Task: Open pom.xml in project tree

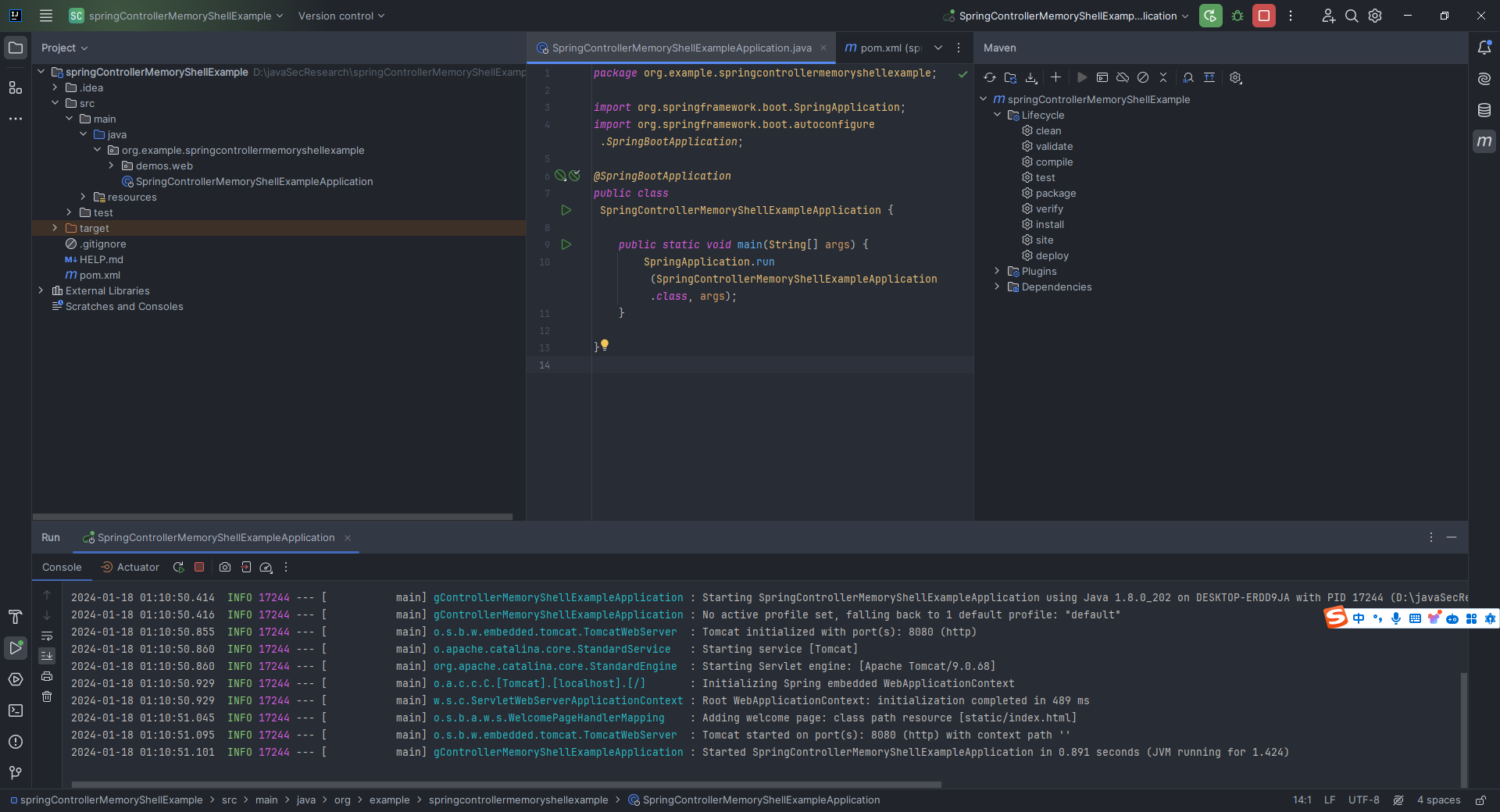Action: tap(92, 275)
